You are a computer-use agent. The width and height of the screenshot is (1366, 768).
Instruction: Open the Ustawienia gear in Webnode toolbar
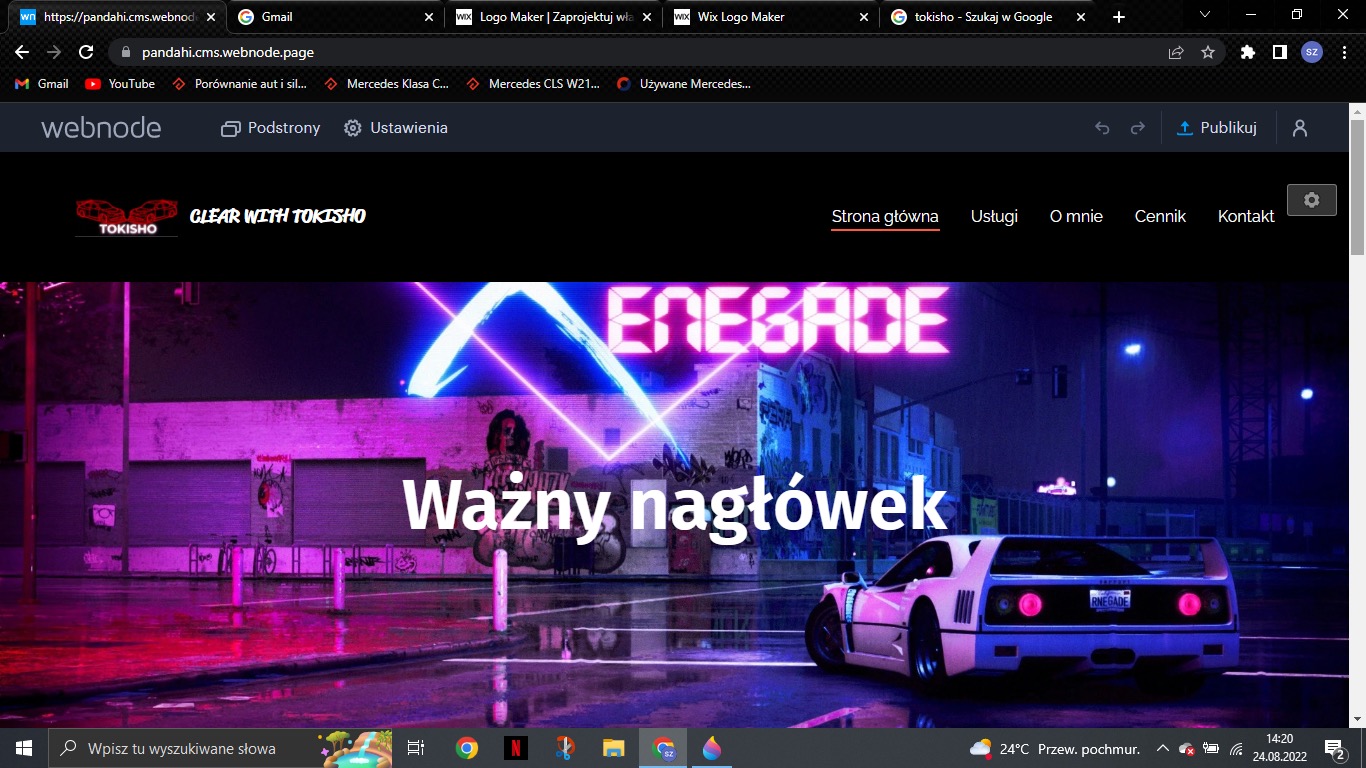point(395,128)
